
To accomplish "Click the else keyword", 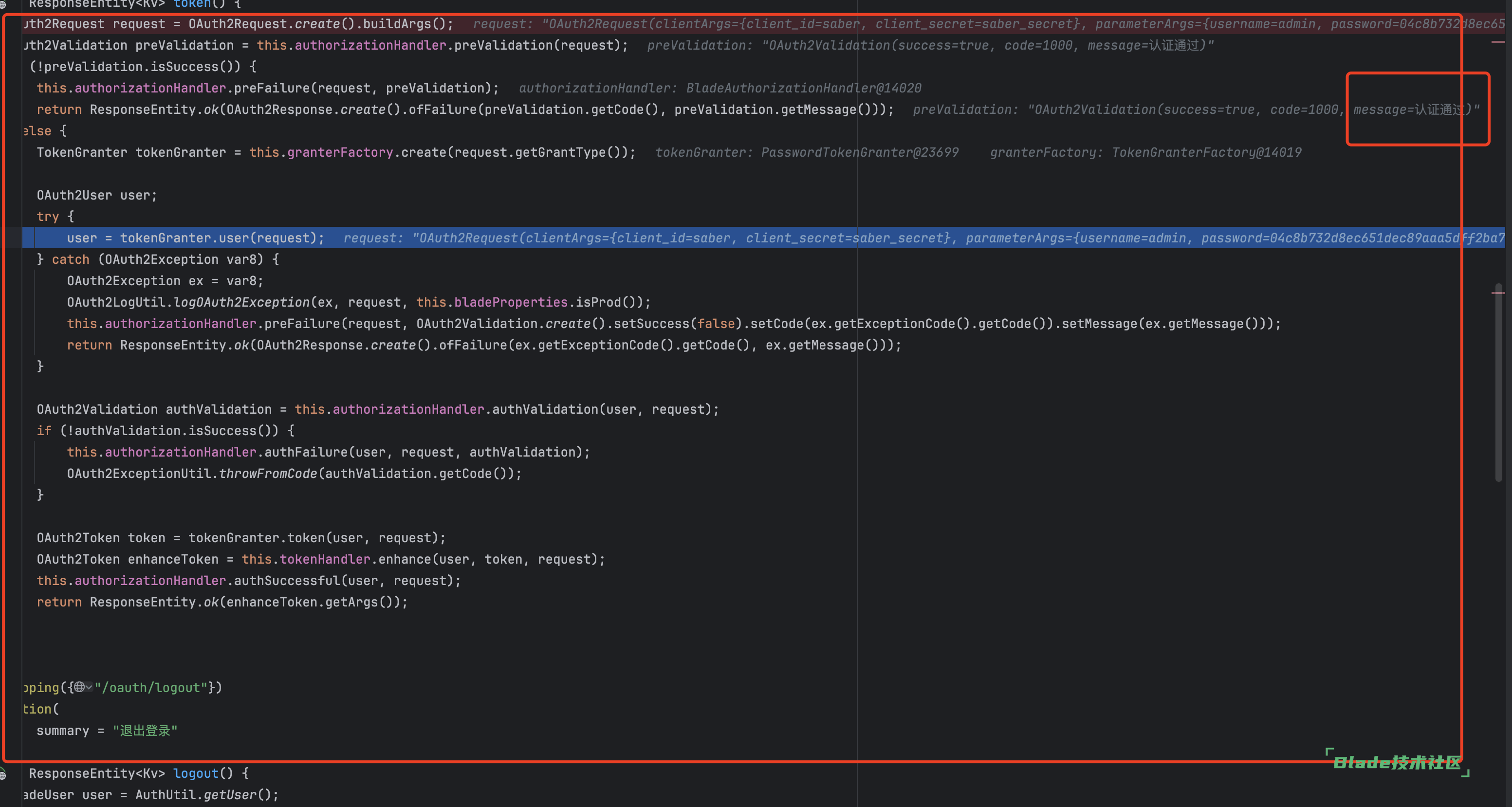I will (x=37, y=131).
